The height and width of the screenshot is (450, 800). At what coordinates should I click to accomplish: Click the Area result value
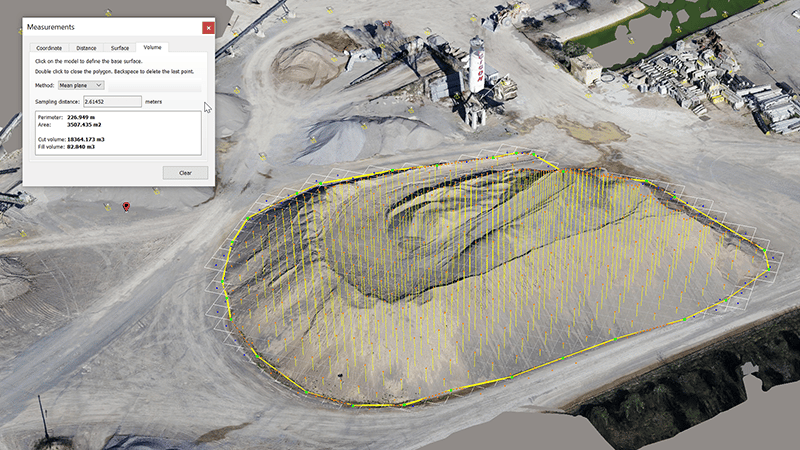(86, 125)
